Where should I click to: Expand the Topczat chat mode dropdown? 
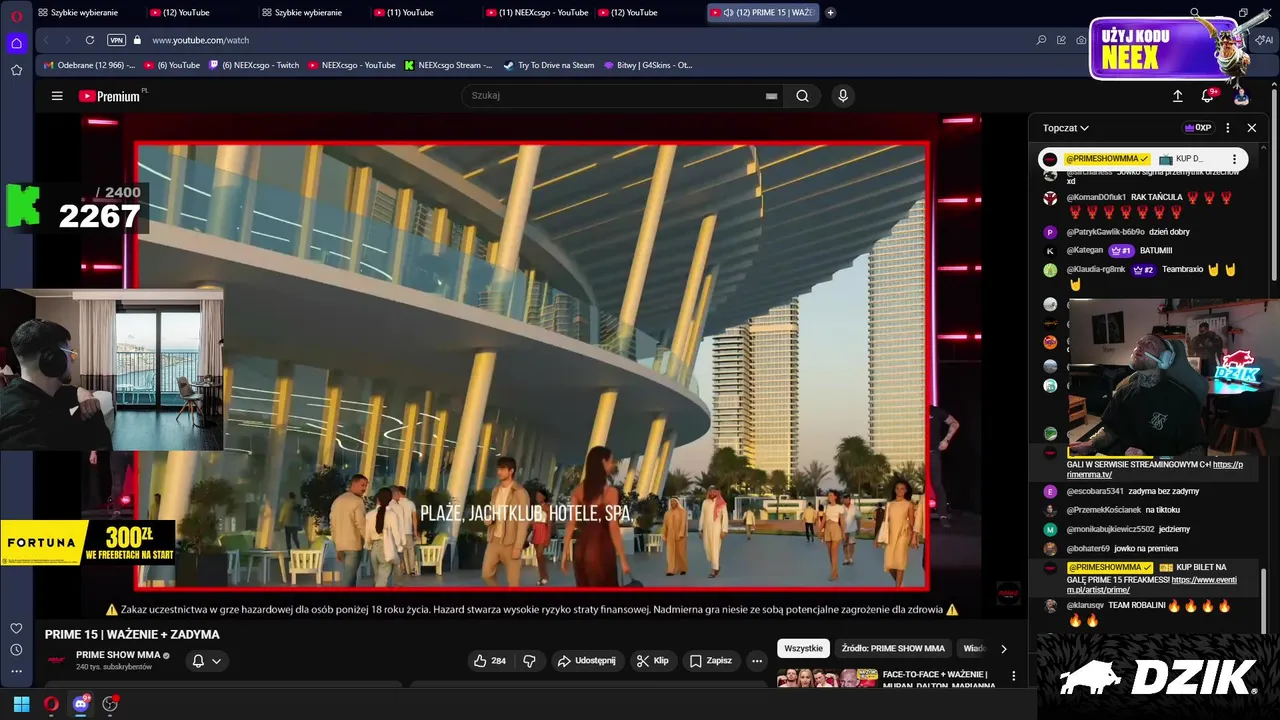[x=1066, y=128]
